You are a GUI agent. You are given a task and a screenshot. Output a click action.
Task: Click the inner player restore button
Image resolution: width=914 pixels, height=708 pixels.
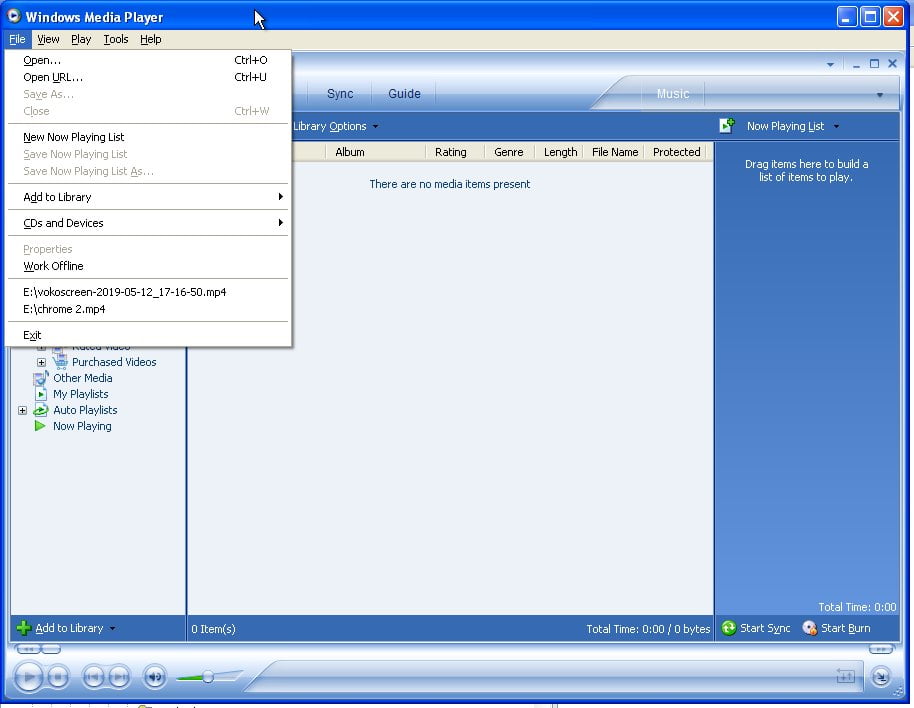pyautogui.click(x=874, y=64)
